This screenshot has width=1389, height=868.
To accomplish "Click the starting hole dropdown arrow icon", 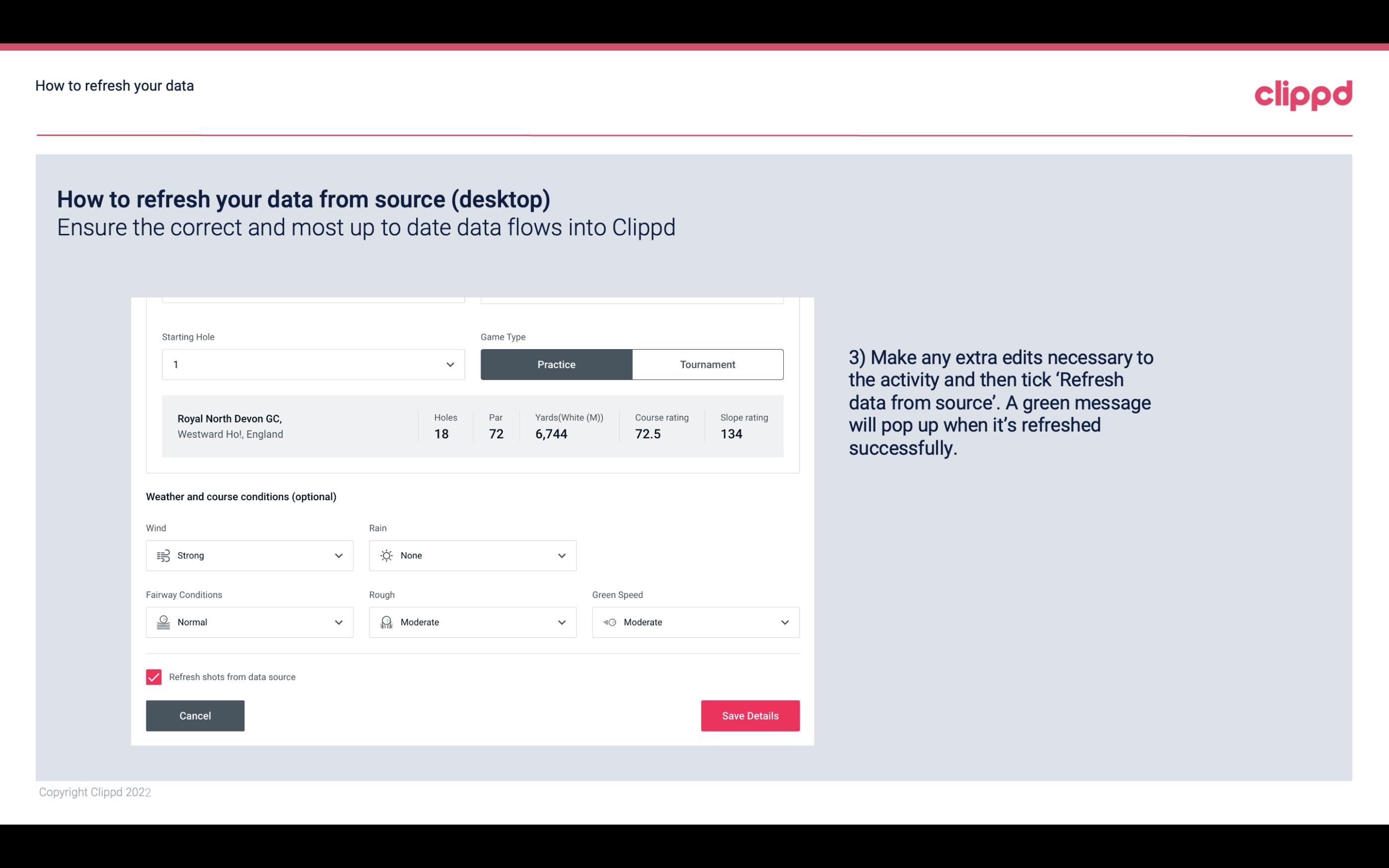I will tap(450, 364).
